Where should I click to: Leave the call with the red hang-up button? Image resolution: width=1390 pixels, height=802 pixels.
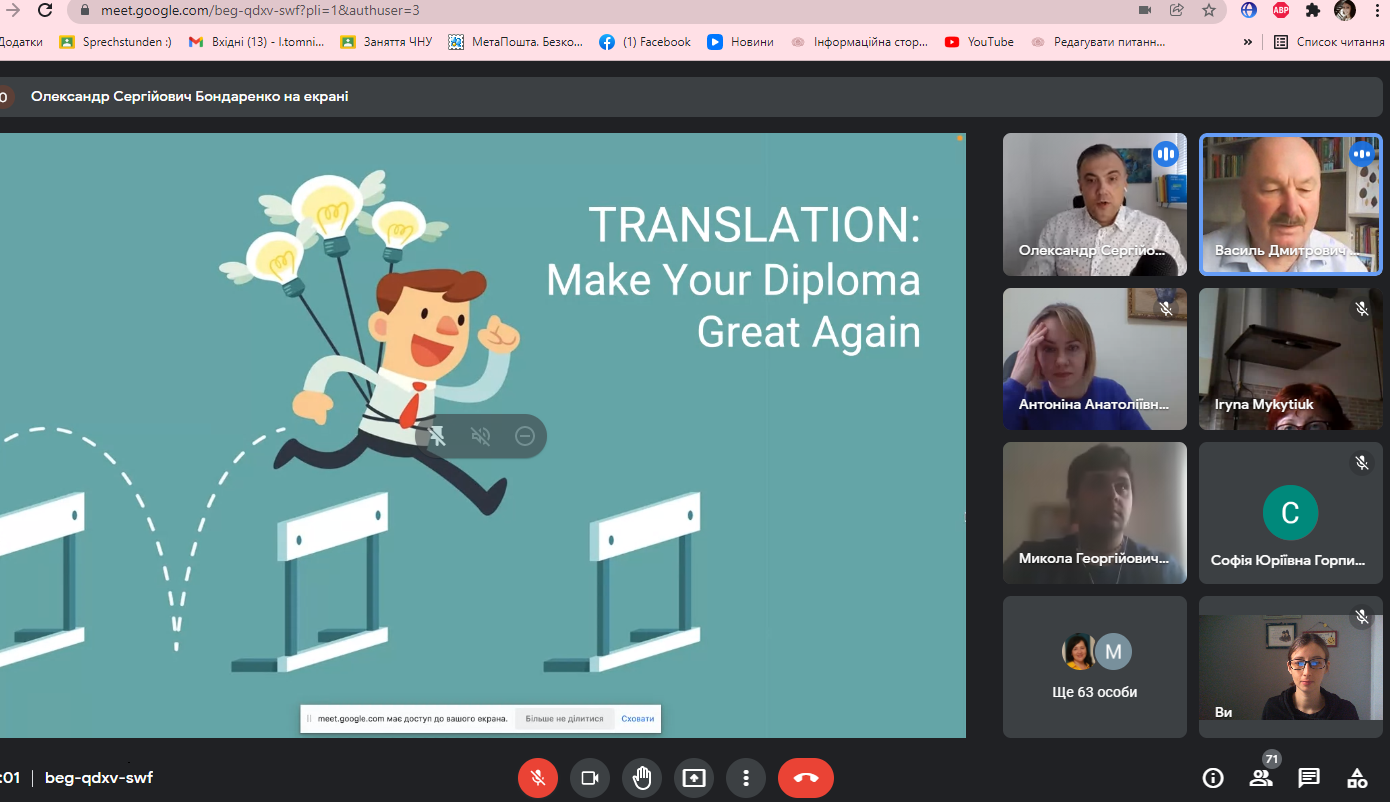click(806, 778)
